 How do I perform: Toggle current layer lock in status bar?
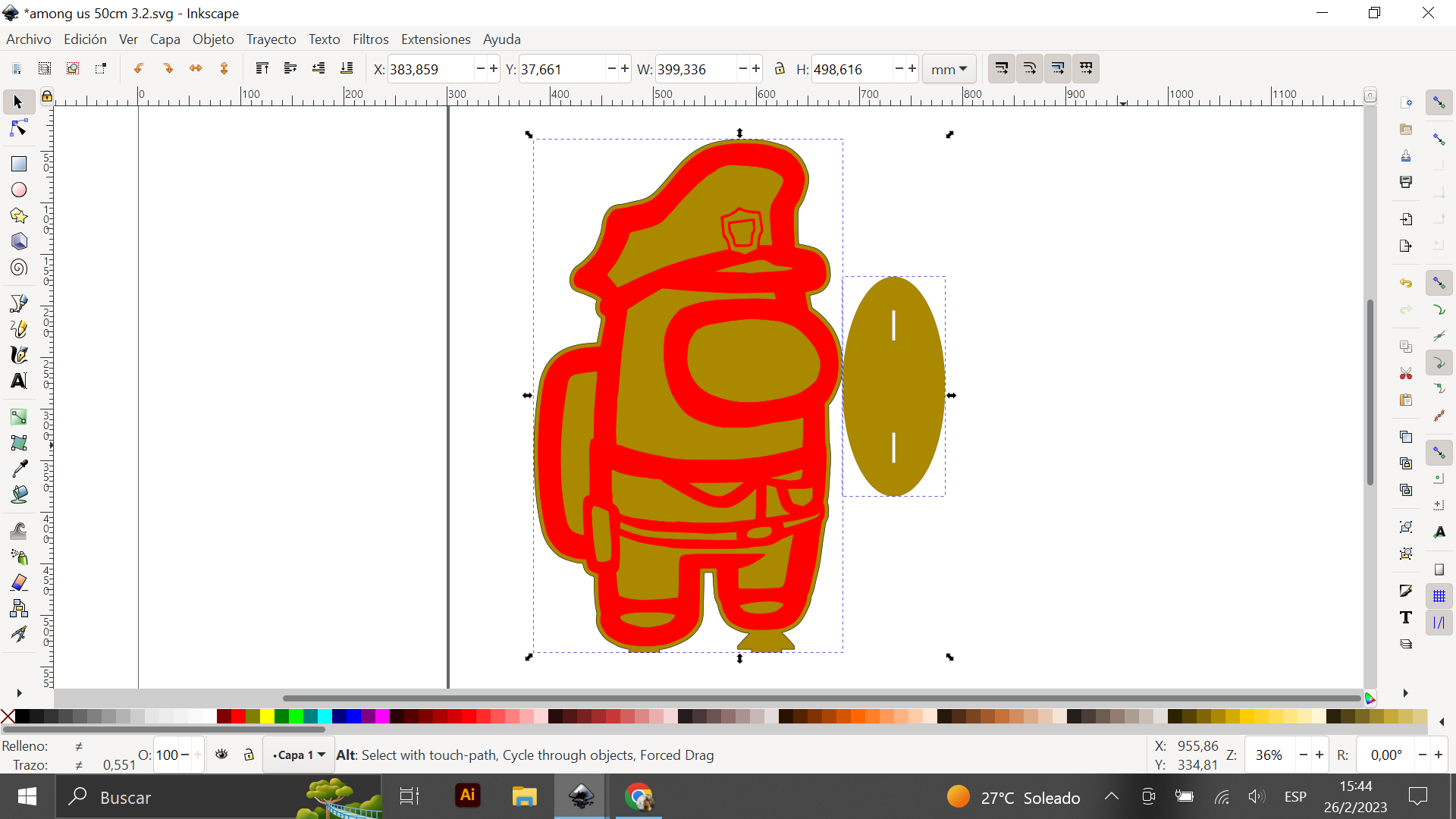pyautogui.click(x=249, y=755)
